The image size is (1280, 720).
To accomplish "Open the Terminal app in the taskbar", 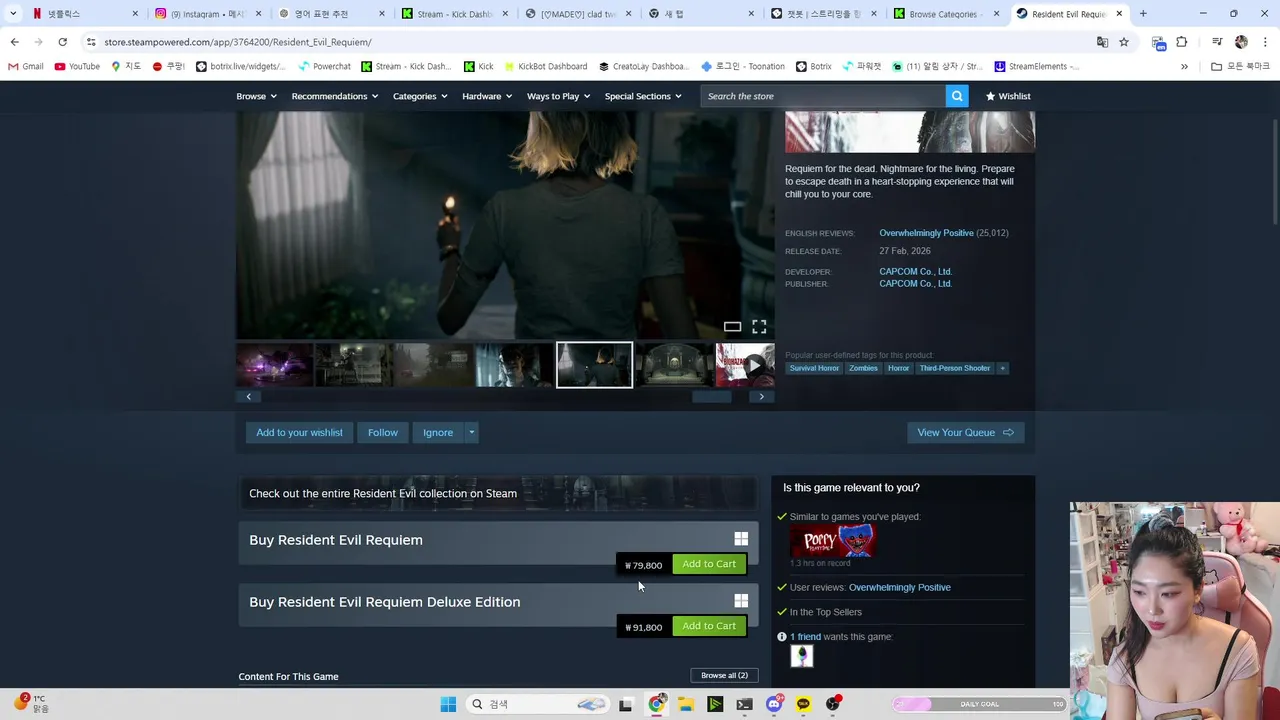I will coord(744,704).
